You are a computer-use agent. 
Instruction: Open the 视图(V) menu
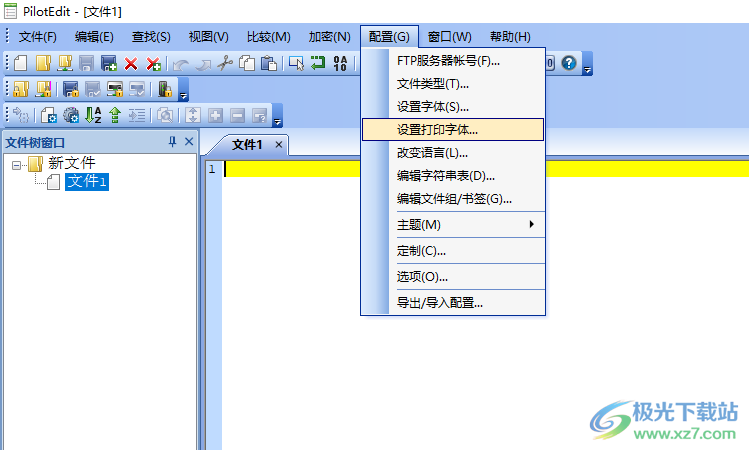point(208,37)
